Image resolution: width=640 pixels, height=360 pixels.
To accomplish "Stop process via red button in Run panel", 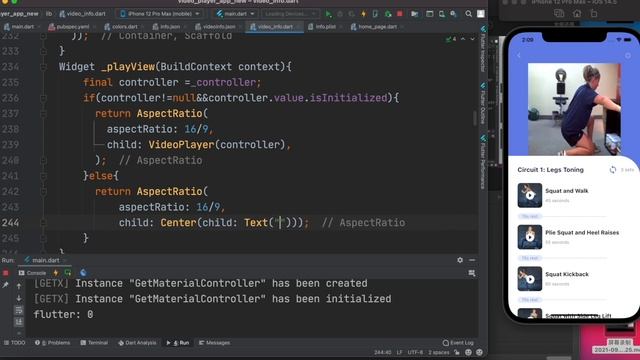I will (6, 273).
